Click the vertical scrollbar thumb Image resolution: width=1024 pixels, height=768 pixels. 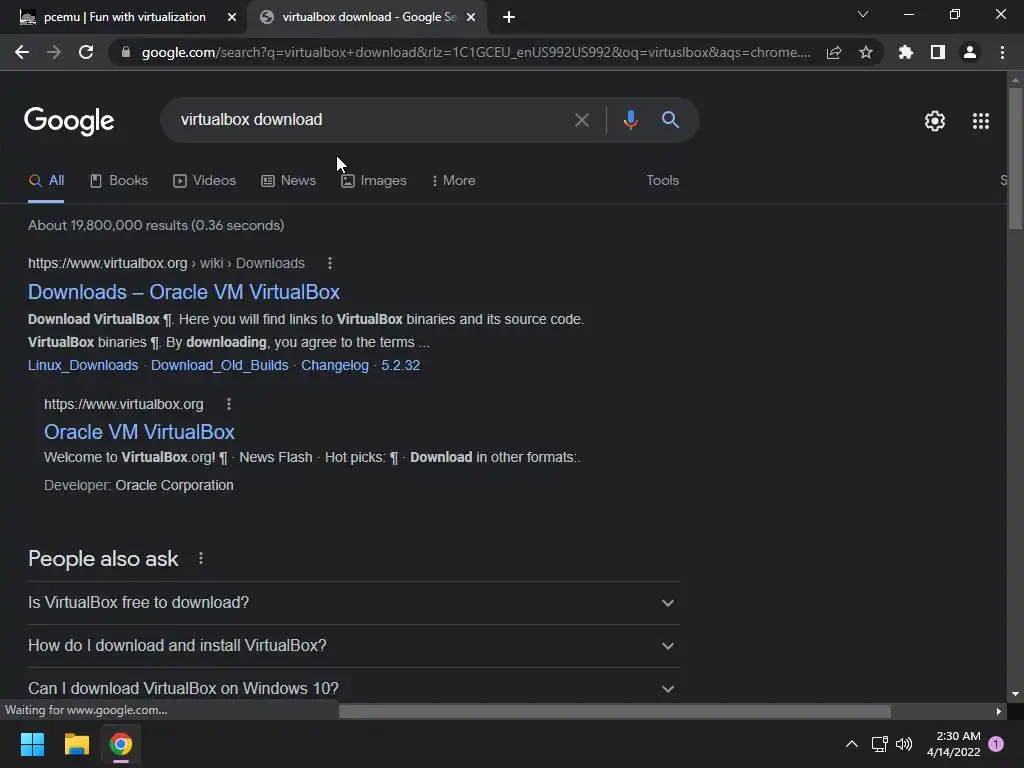pyautogui.click(x=1015, y=159)
